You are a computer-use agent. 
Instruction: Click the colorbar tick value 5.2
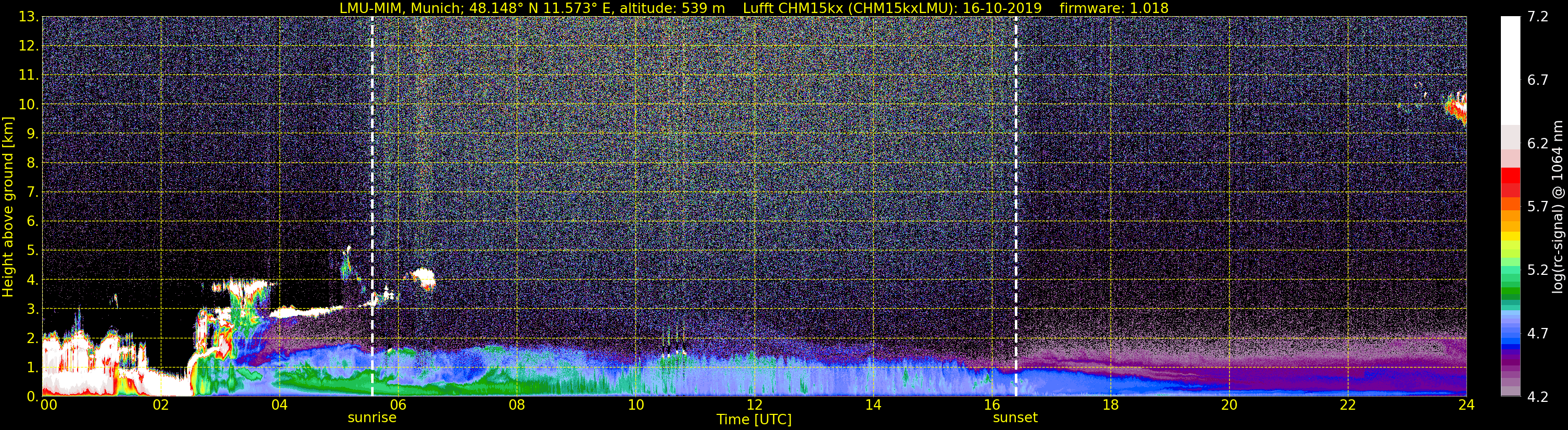1538,270
